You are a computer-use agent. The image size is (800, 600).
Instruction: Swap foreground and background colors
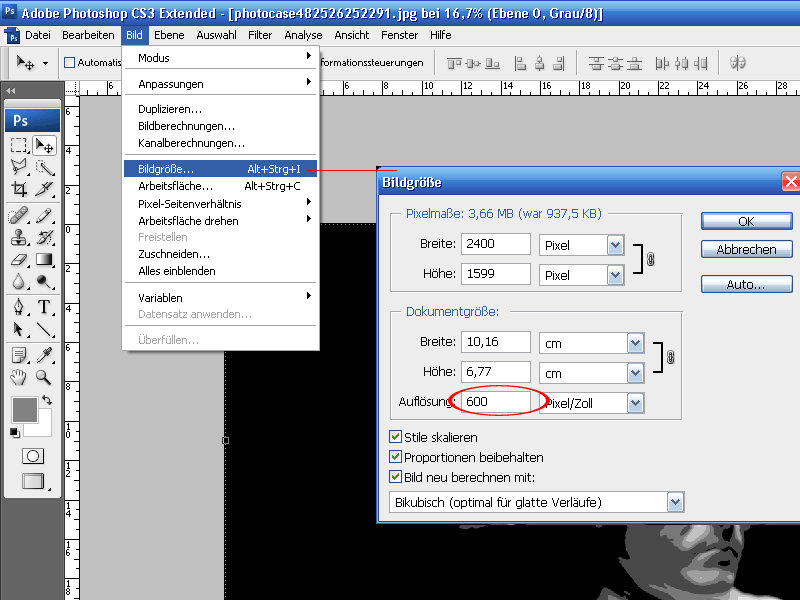click(x=47, y=400)
